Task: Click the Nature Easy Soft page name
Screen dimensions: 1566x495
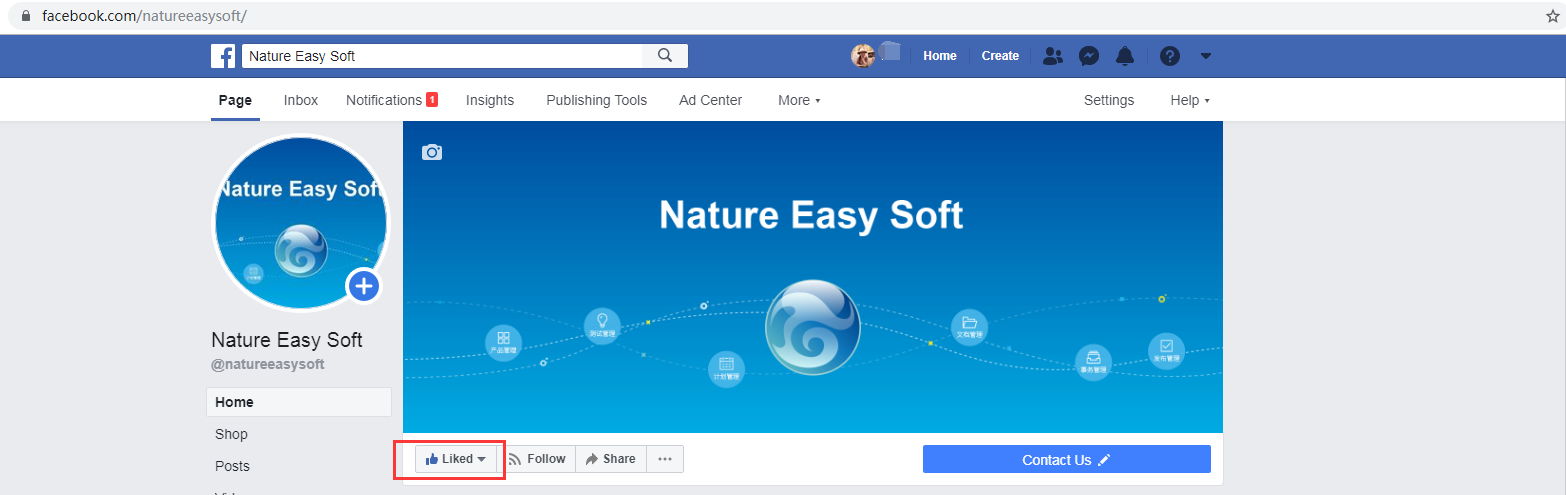Action: coord(287,340)
